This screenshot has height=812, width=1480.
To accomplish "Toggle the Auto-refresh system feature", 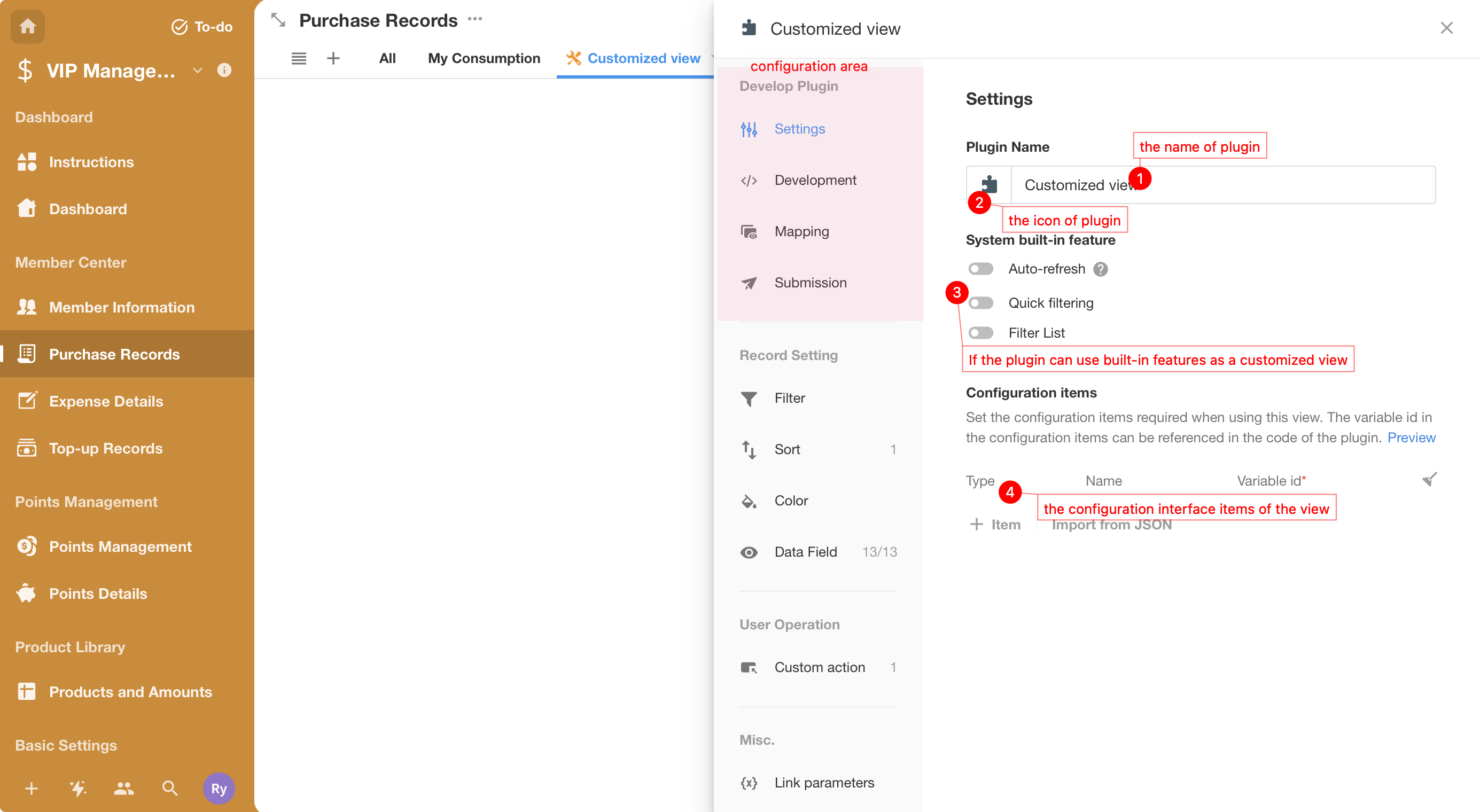I will coord(981,268).
